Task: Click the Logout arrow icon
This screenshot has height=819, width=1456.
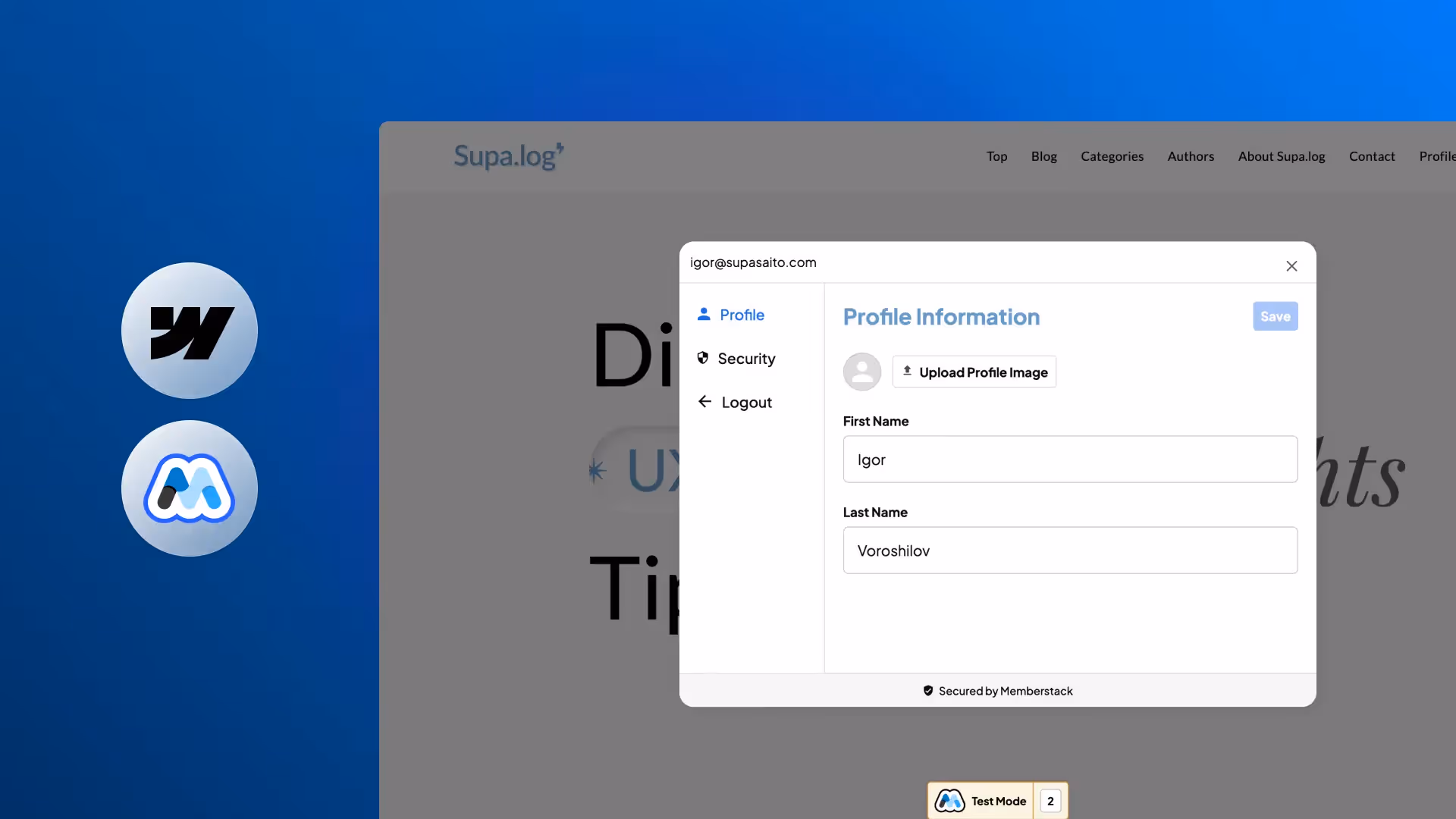Action: click(x=704, y=402)
